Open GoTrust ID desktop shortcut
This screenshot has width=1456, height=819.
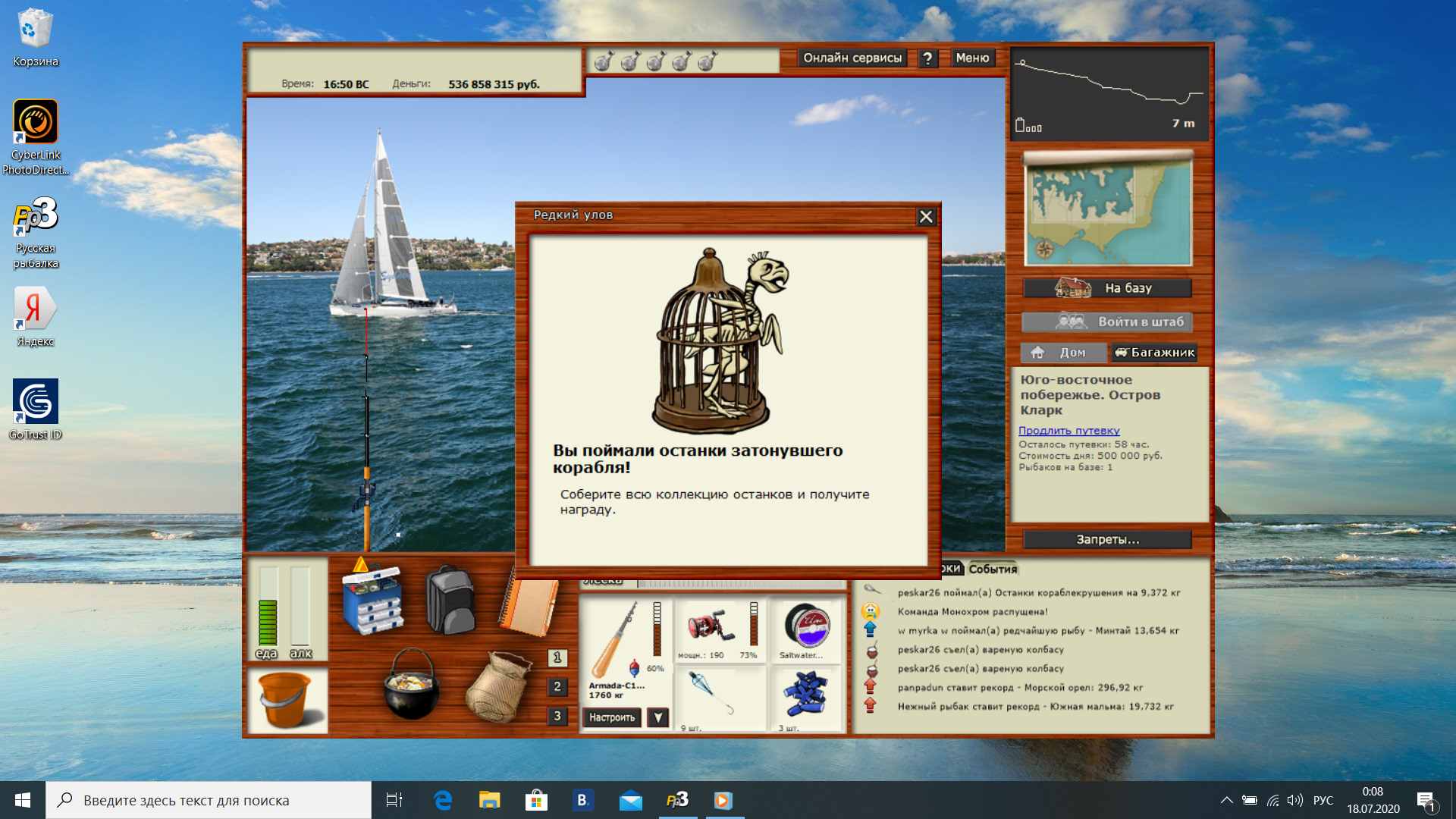coord(36,409)
